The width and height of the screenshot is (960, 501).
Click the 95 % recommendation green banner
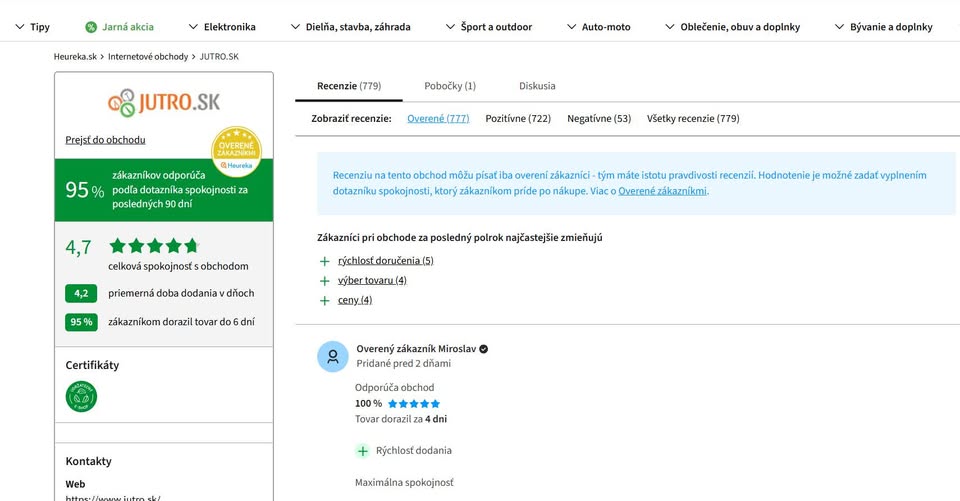(x=164, y=190)
